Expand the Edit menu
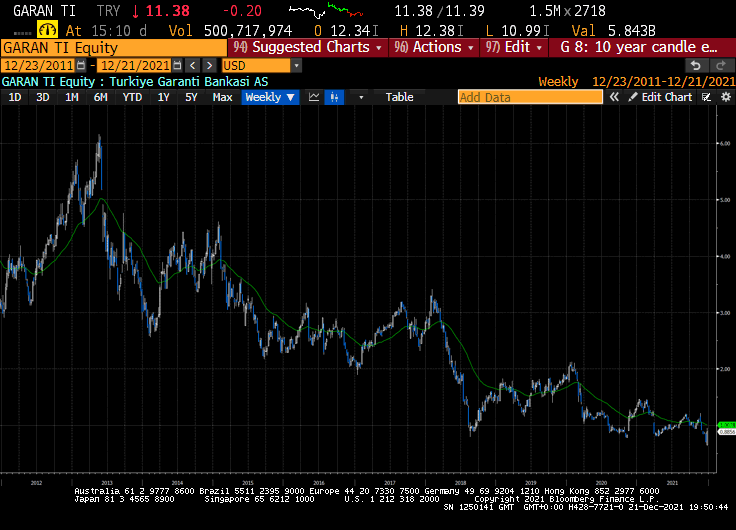The height and width of the screenshot is (530, 736). pyautogui.click(x=514, y=47)
